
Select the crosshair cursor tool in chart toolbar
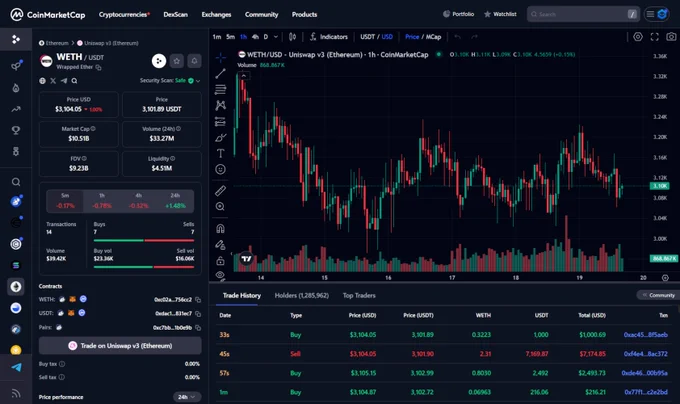(220, 57)
